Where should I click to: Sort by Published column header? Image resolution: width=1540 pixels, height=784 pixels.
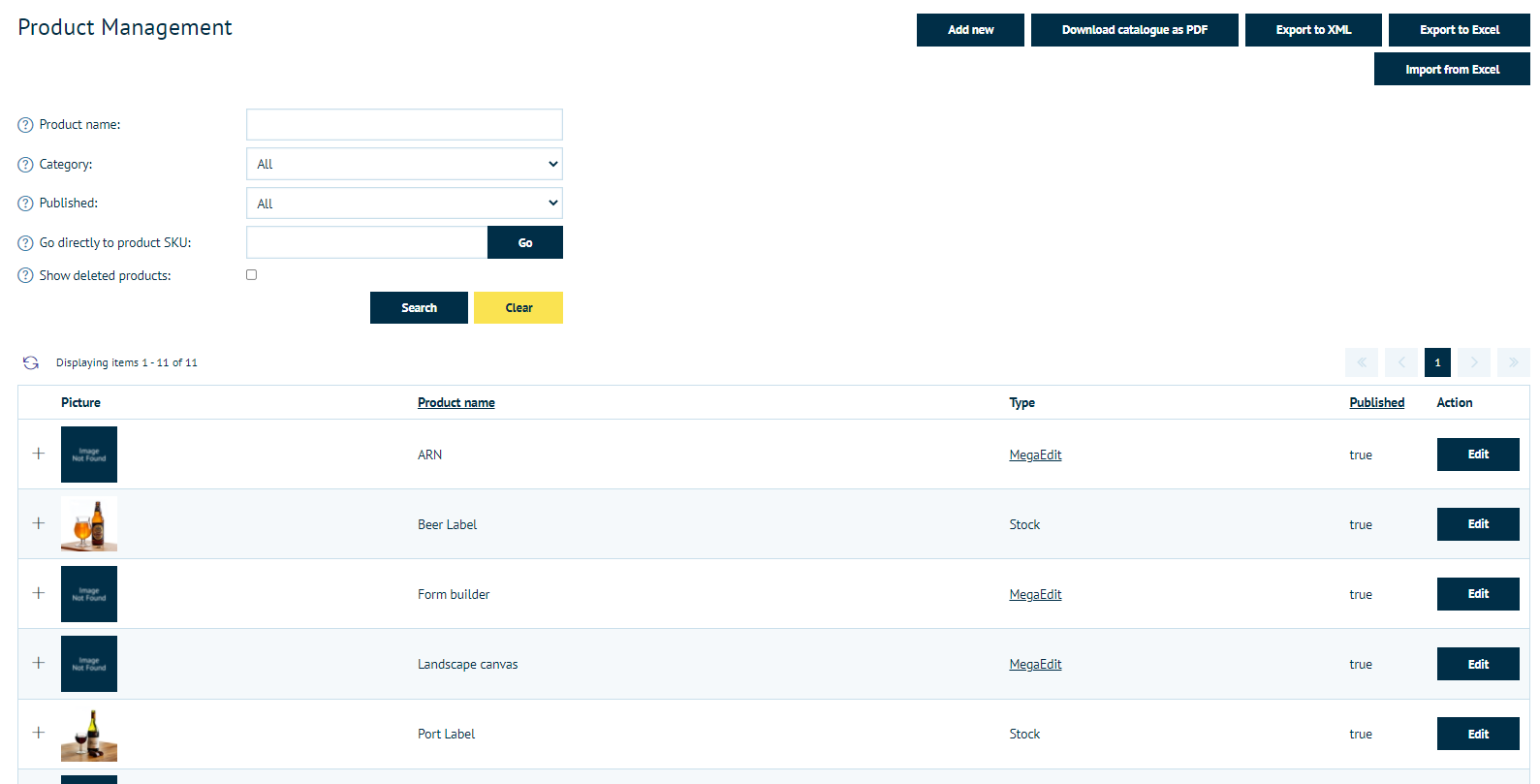coord(1376,403)
